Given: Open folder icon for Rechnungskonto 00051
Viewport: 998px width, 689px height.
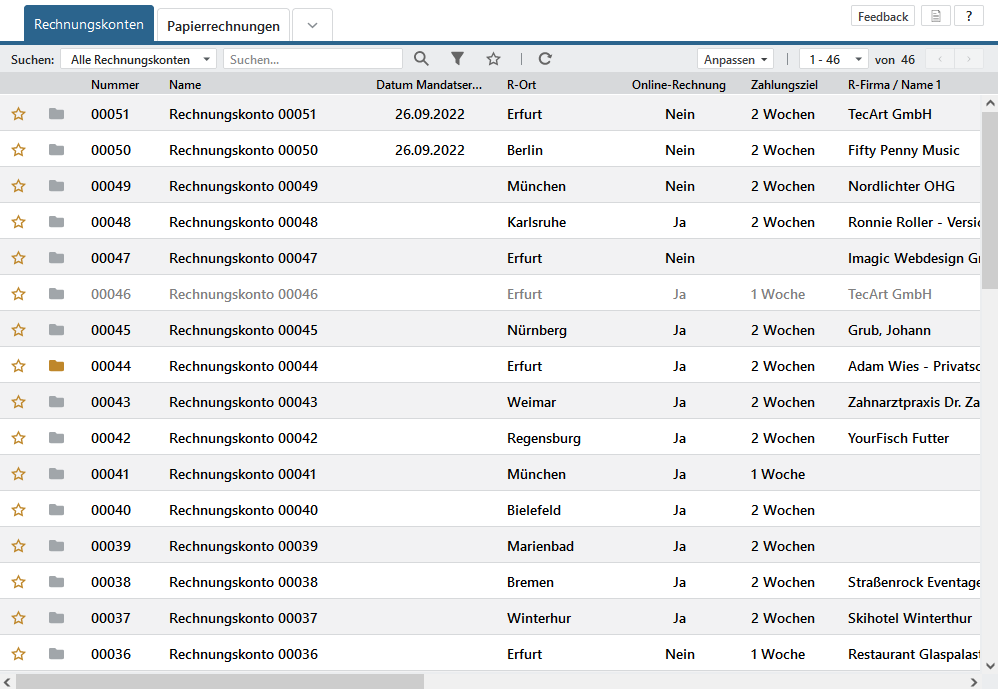Looking at the screenshot, I should [x=56, y=114].
